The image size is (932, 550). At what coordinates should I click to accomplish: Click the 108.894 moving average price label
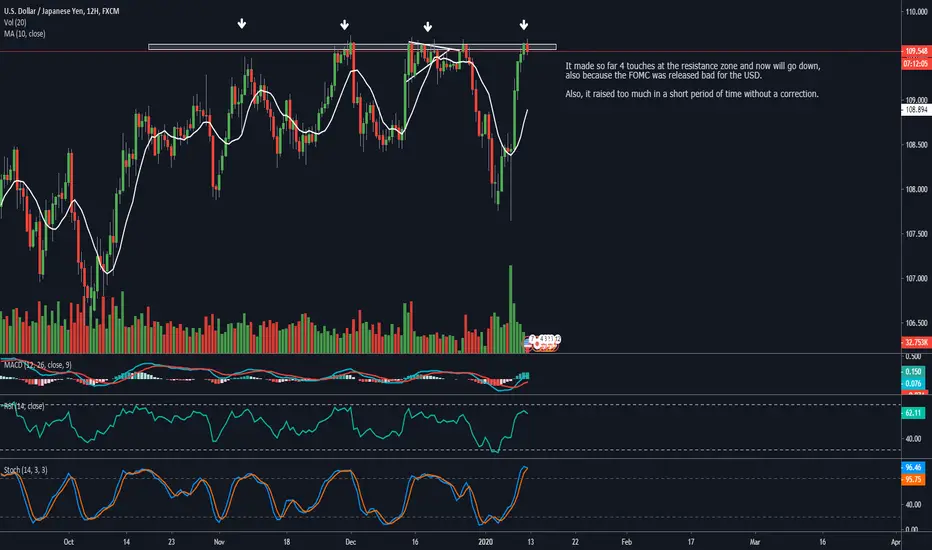(x=916, y=110)
